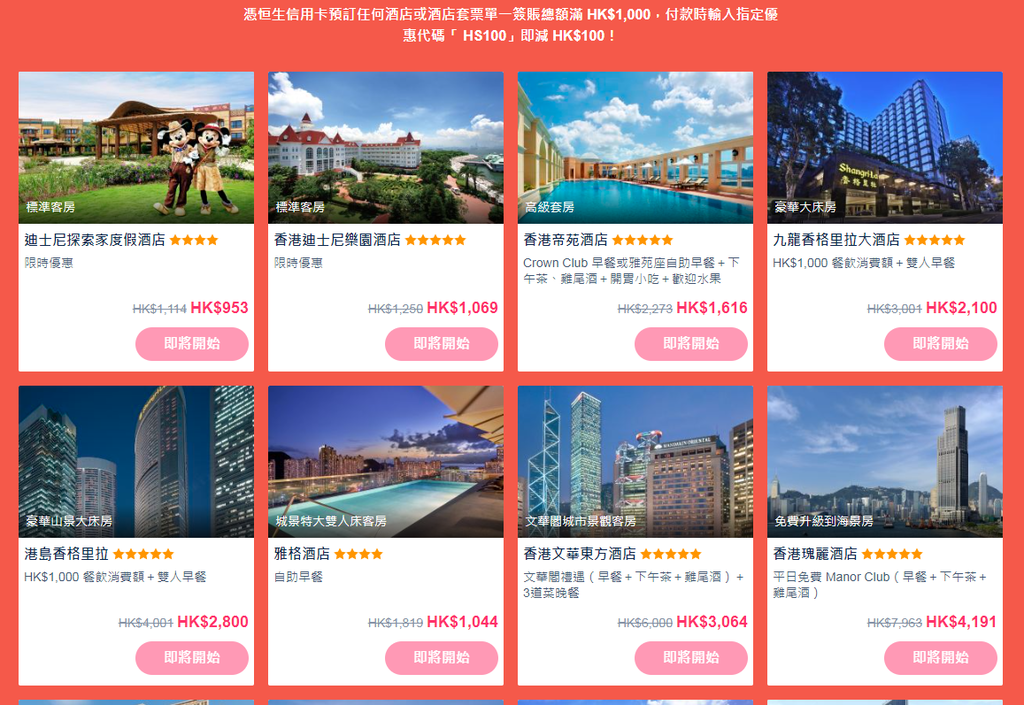
Task: Open the 香港瑰麗酒店 title link
Action: (x=814, y=554)
